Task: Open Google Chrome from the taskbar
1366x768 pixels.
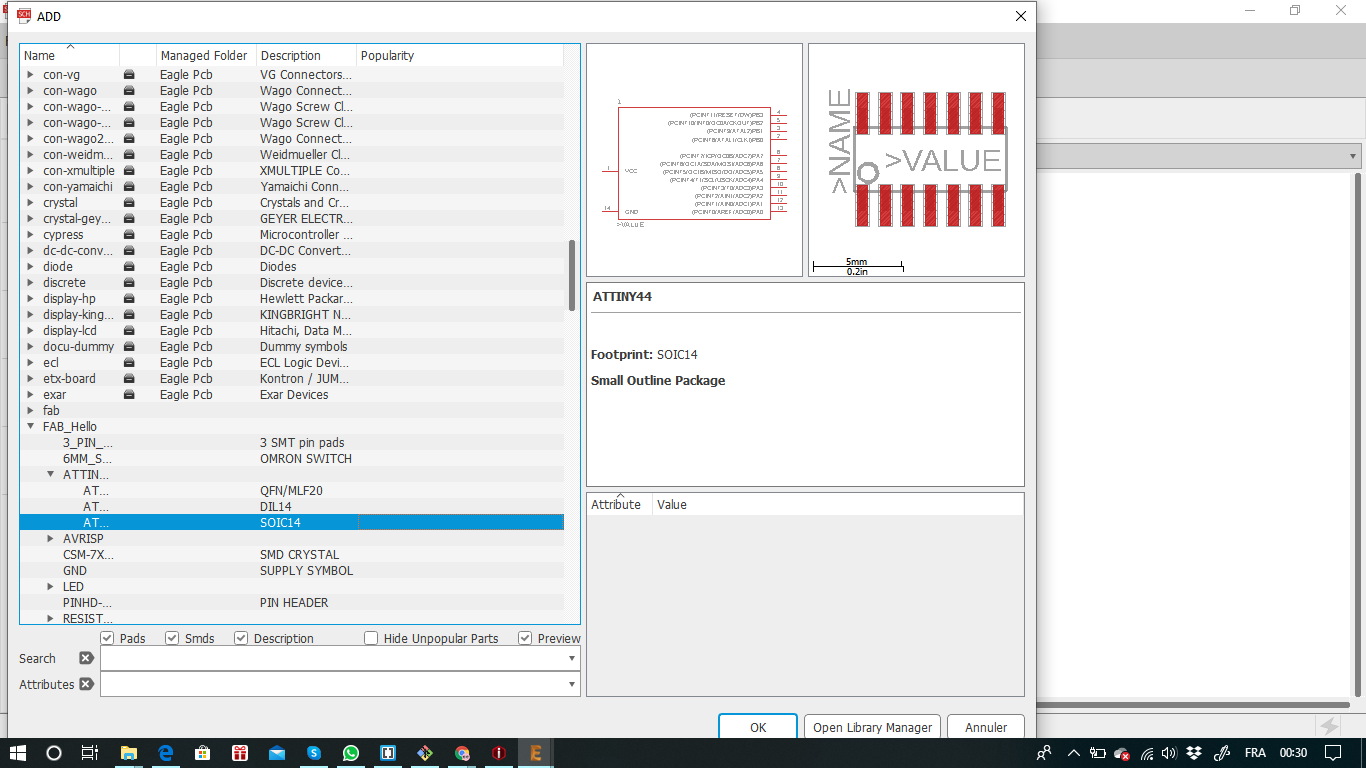Action: tap(462, 753)
